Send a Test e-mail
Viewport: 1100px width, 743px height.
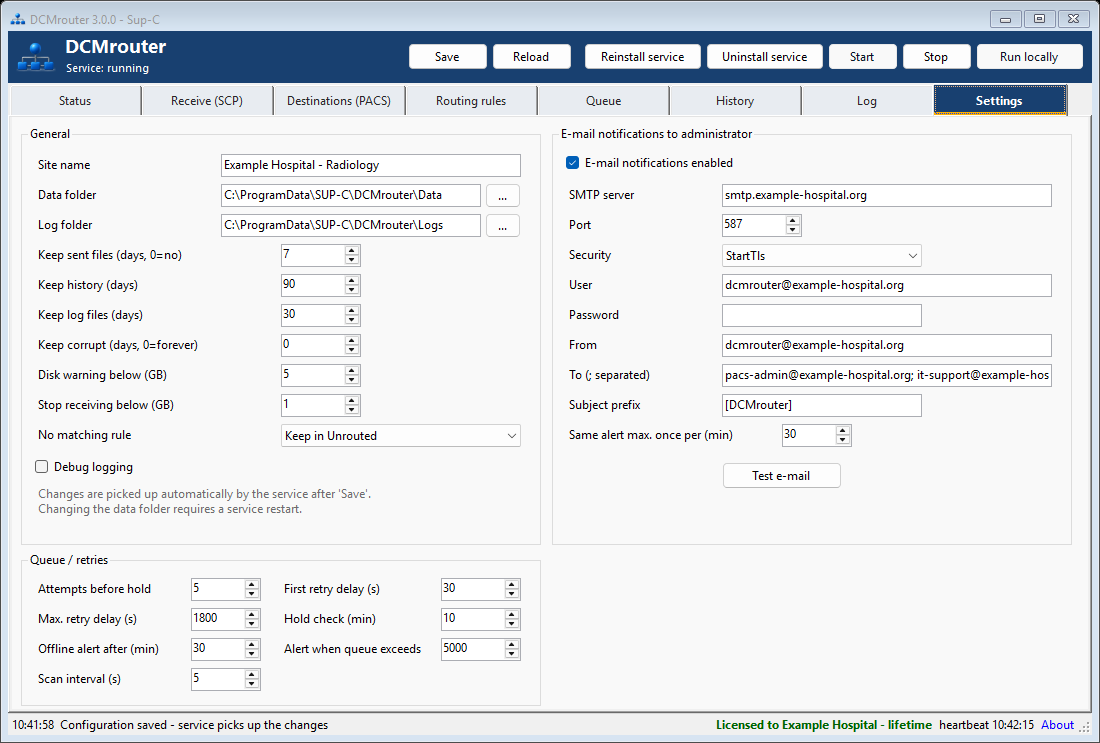(x=782, y=476)
